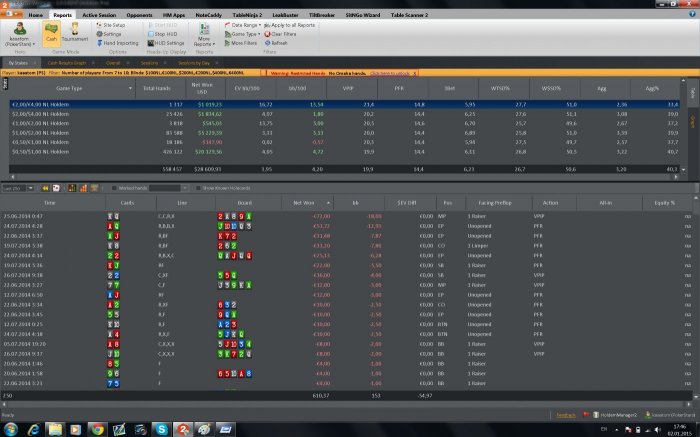Viewport: 700px width, 437px height.
Task: Open the Date Range filter dropdown
Action: [x=242, y=25]
